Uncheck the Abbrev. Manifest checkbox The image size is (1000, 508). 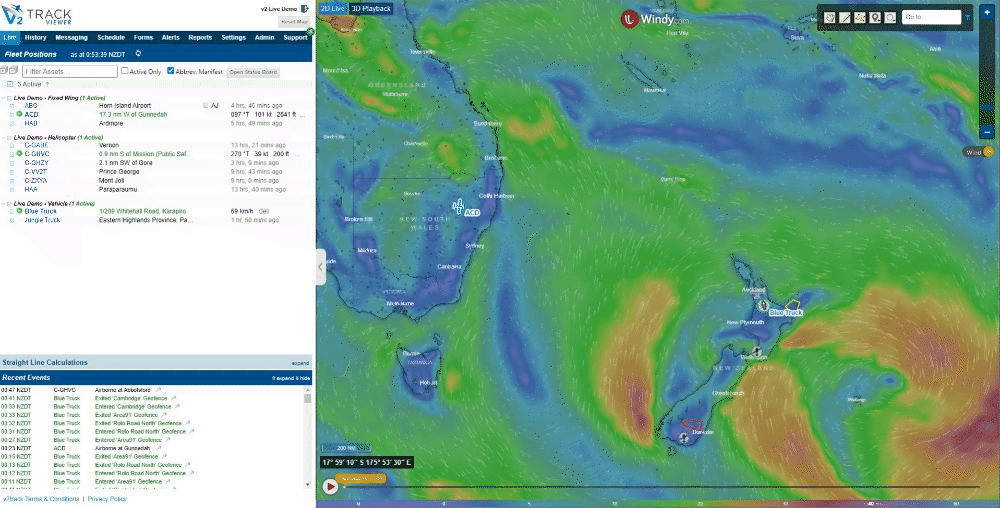click(171, 71)
